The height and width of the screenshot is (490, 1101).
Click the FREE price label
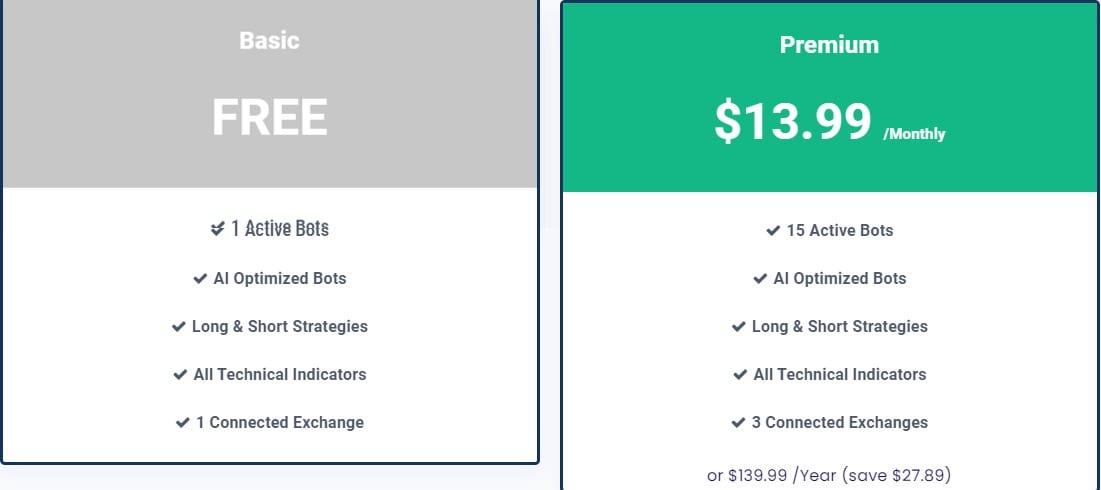pos(270,117)
